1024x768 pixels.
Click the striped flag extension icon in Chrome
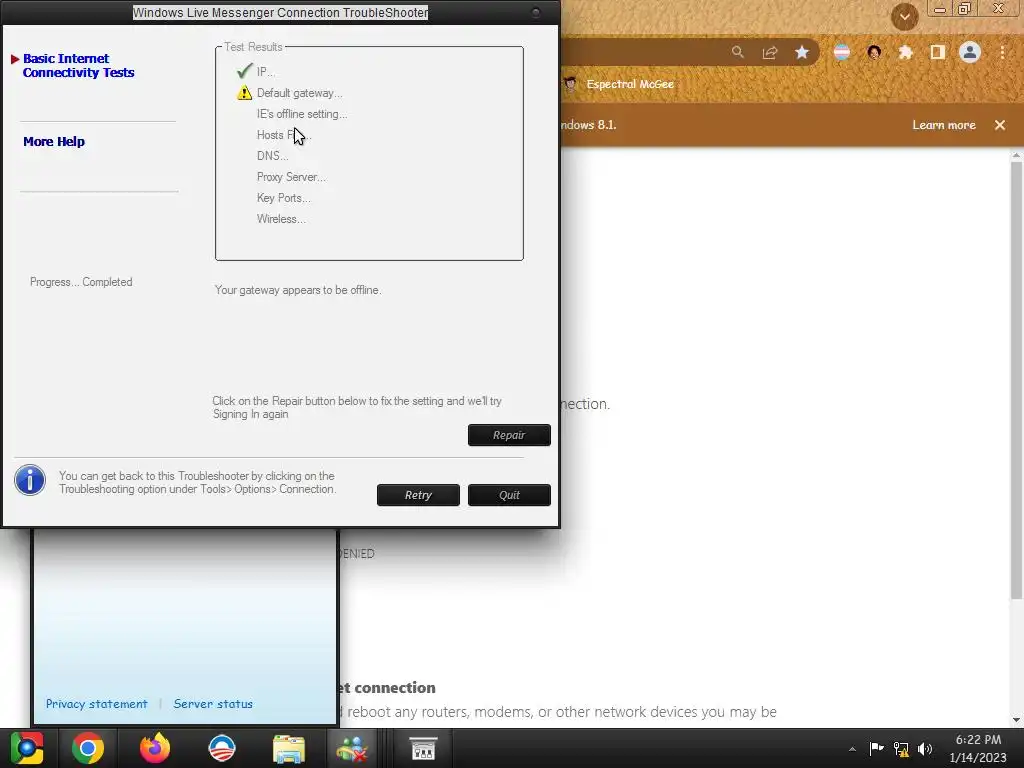[x=842, y=52]
